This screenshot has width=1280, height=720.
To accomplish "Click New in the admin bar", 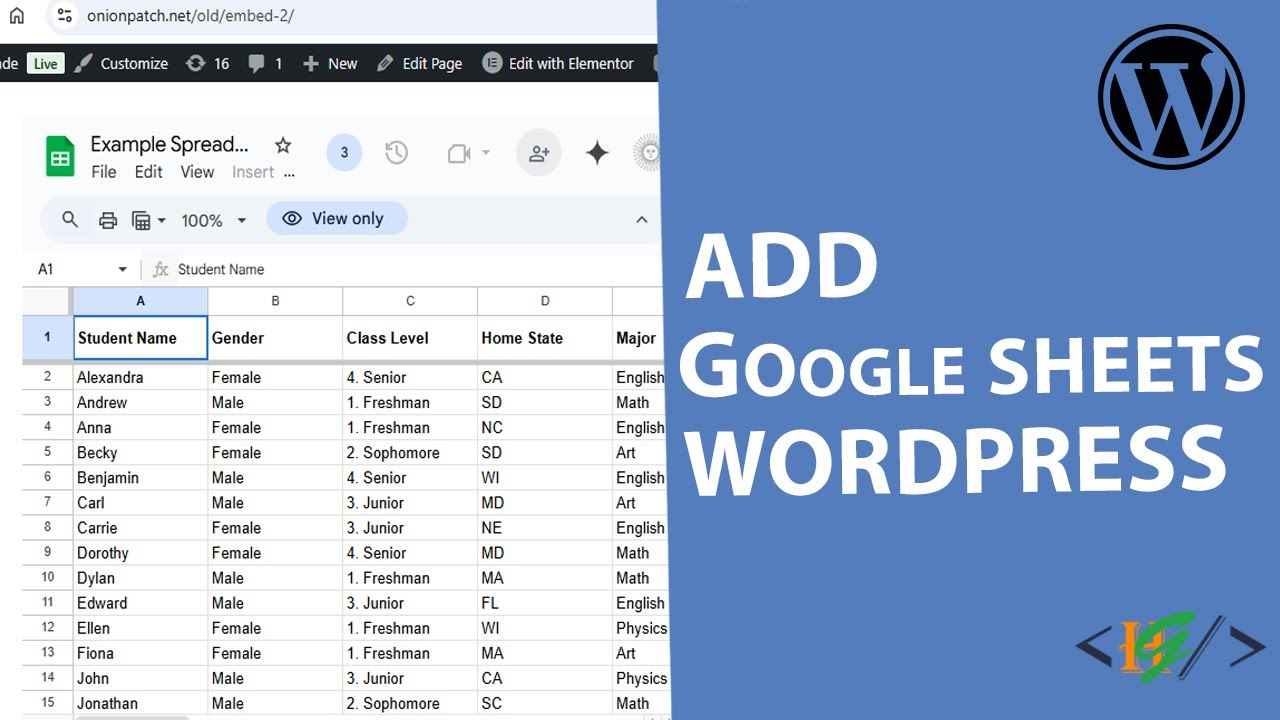I will tap(330, 63).
